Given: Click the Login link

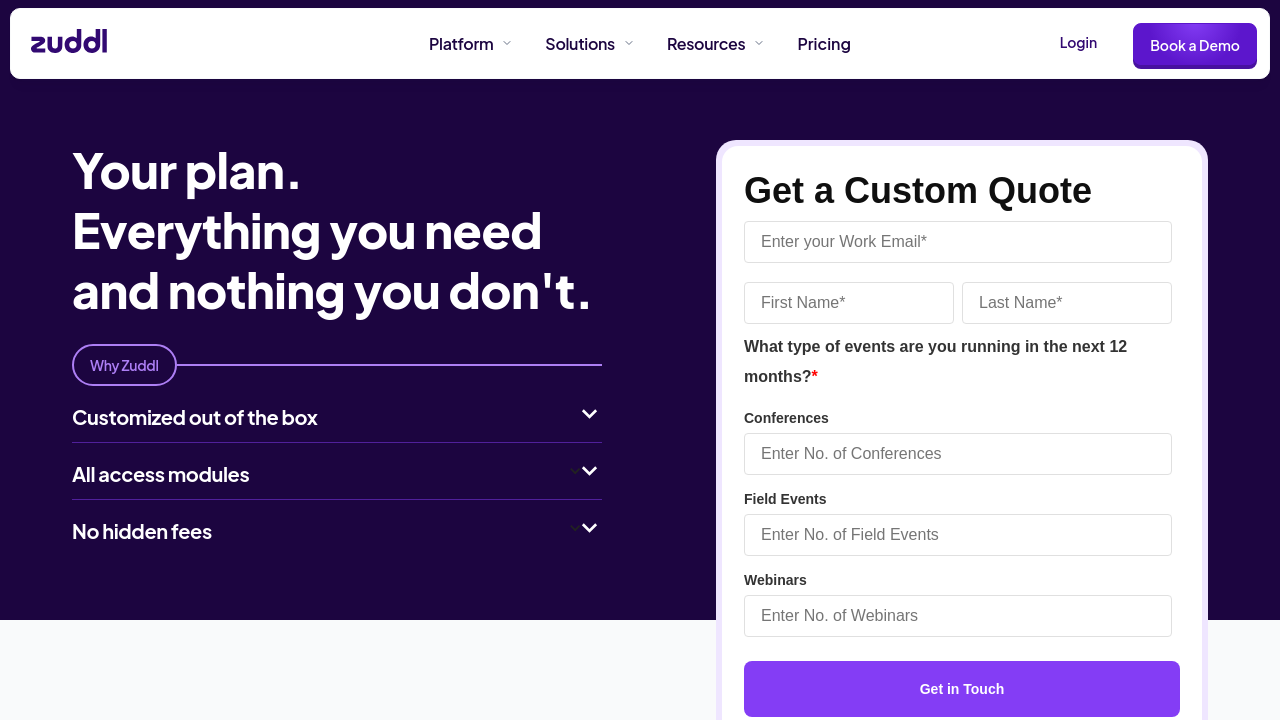Looking at the screenshot, I should (x=1078, y=43).
